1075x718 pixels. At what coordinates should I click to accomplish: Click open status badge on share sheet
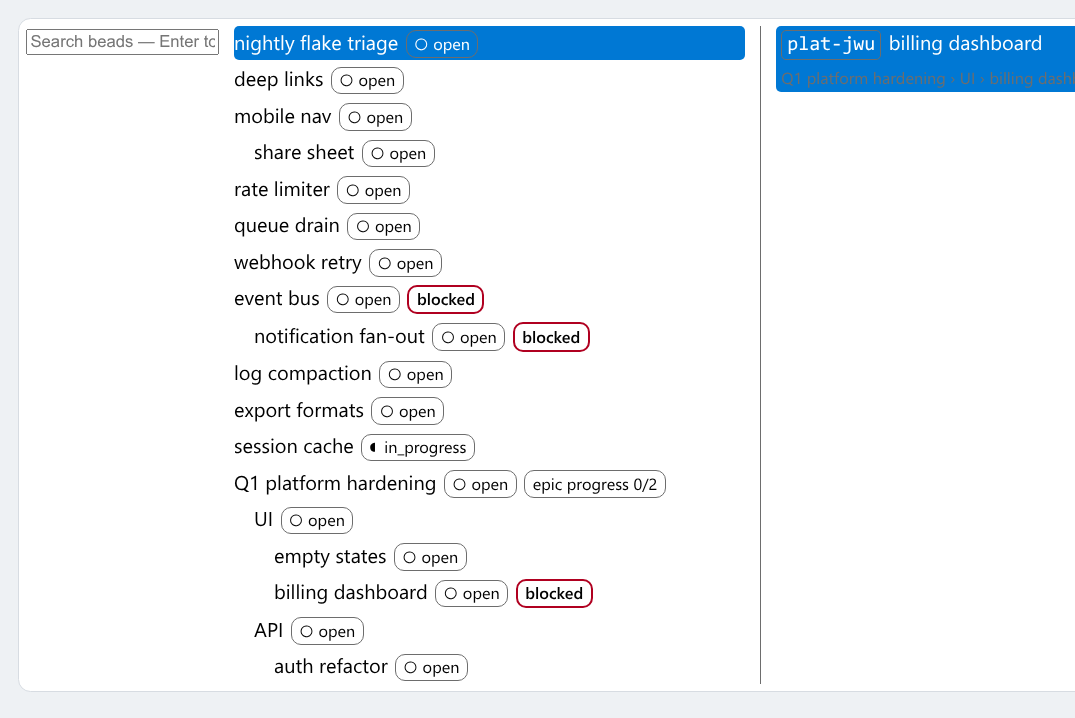398,154
